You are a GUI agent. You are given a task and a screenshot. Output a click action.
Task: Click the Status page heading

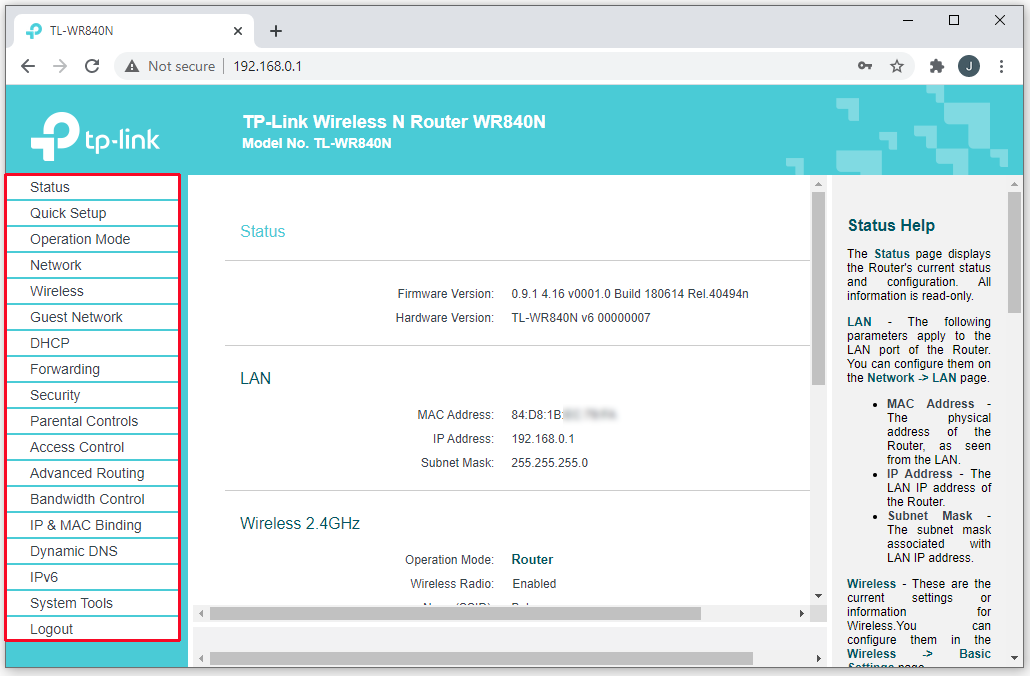(x=263, y=231)
